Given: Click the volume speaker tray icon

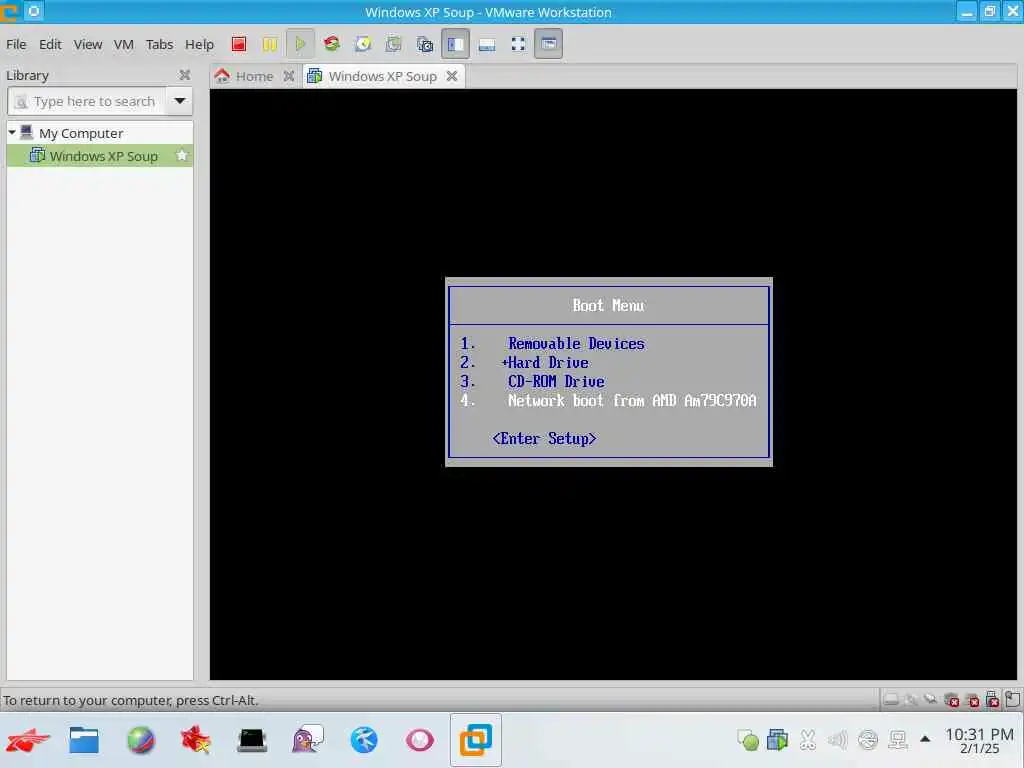Looking at the screenshot, I should click(x=837, y=740).
